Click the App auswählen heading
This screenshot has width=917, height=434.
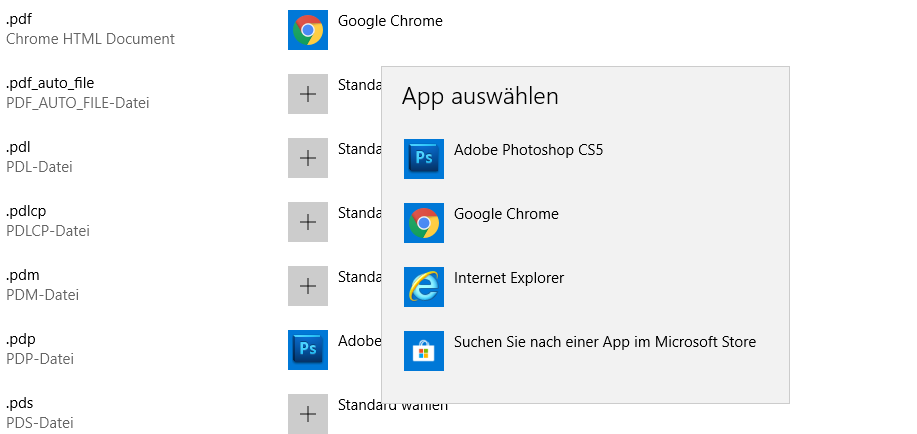pyautogui.click(x=480, y=97)
